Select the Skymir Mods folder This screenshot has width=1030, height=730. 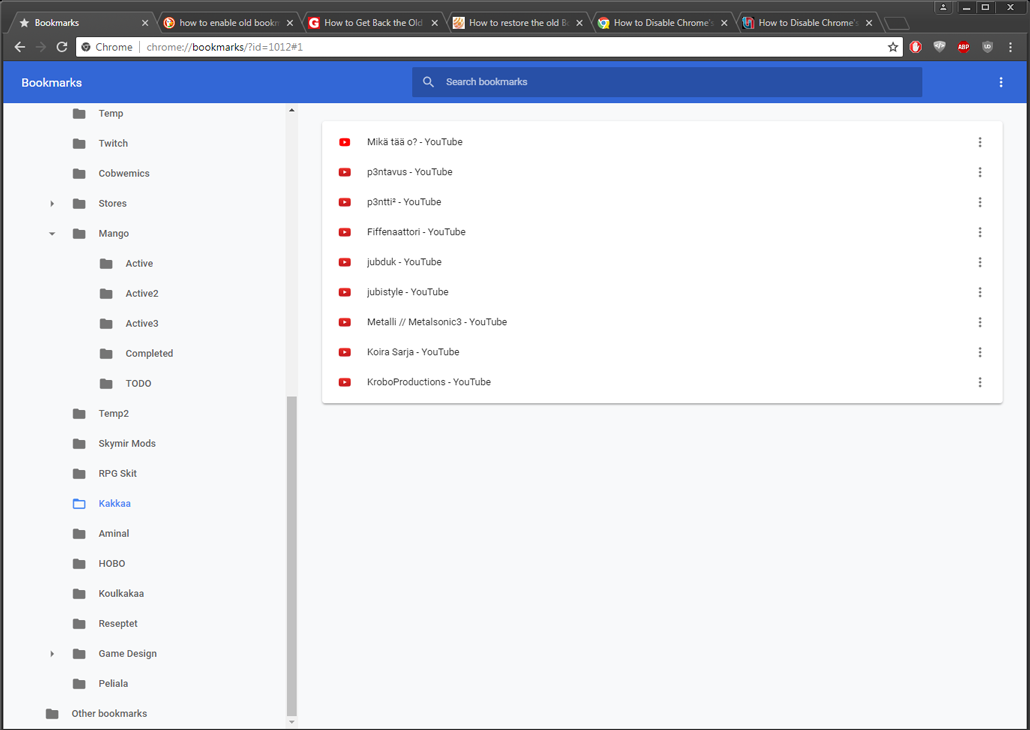click(127, 444)
